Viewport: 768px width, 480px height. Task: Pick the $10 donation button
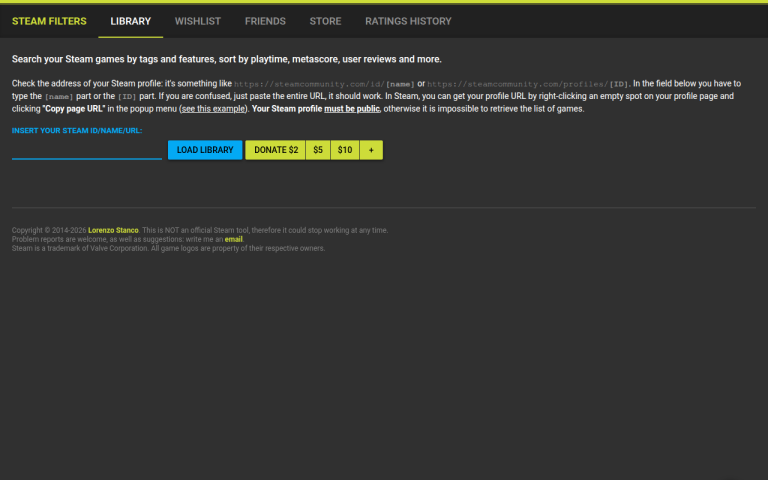(x=345, y=150)
